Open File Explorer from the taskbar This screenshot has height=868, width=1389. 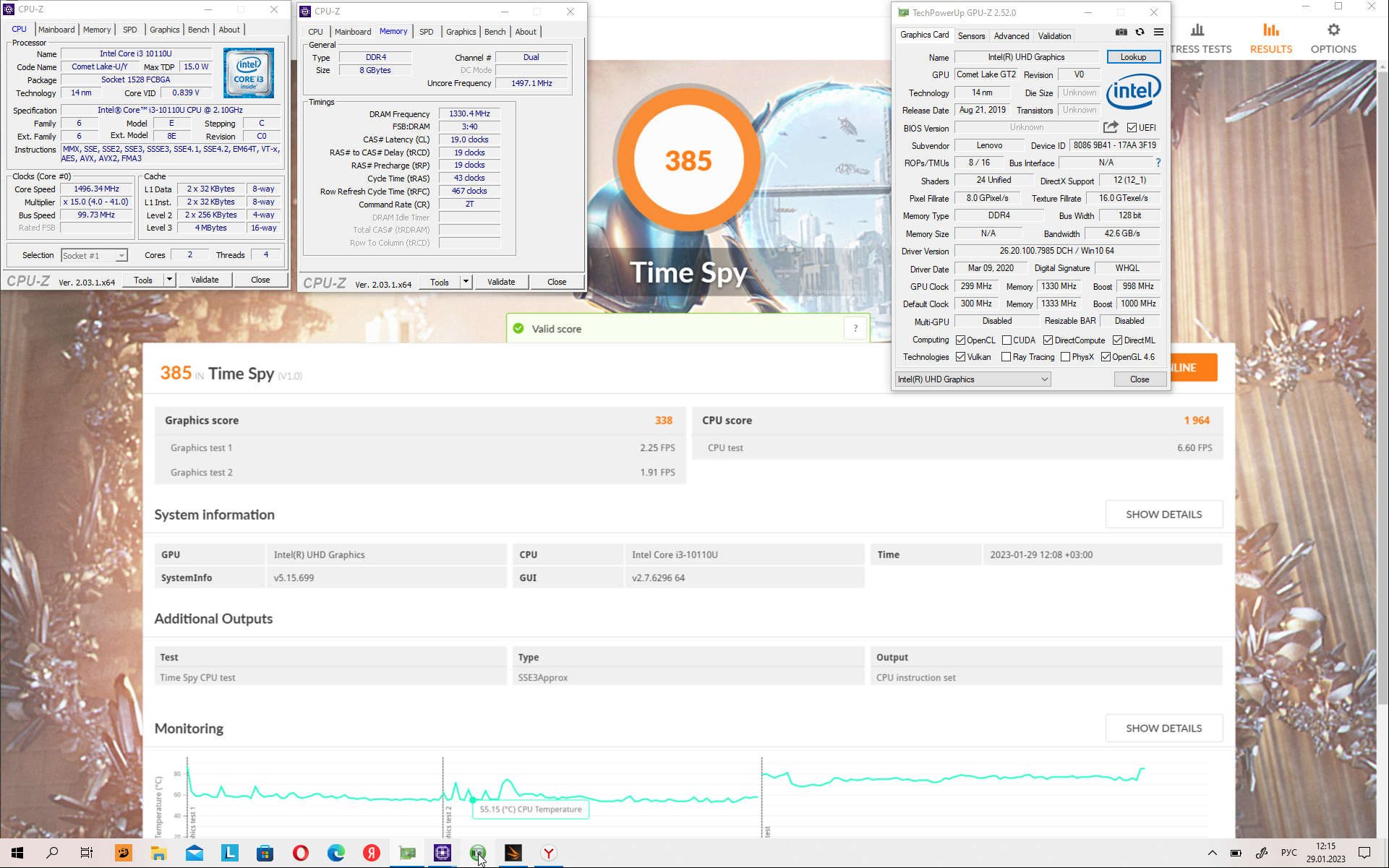pos(158,853)
